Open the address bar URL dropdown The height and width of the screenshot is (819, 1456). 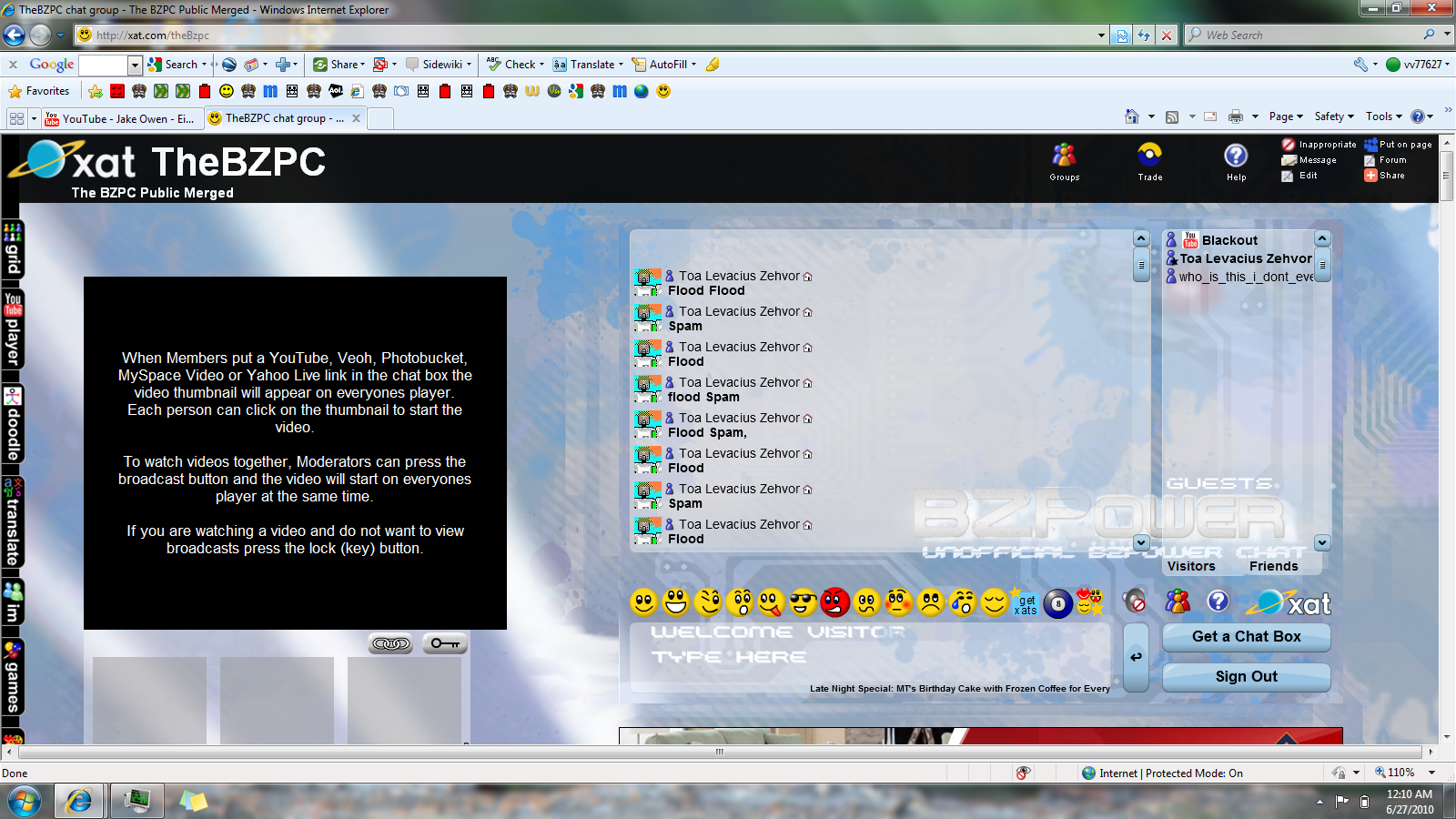click(1101, 35)
